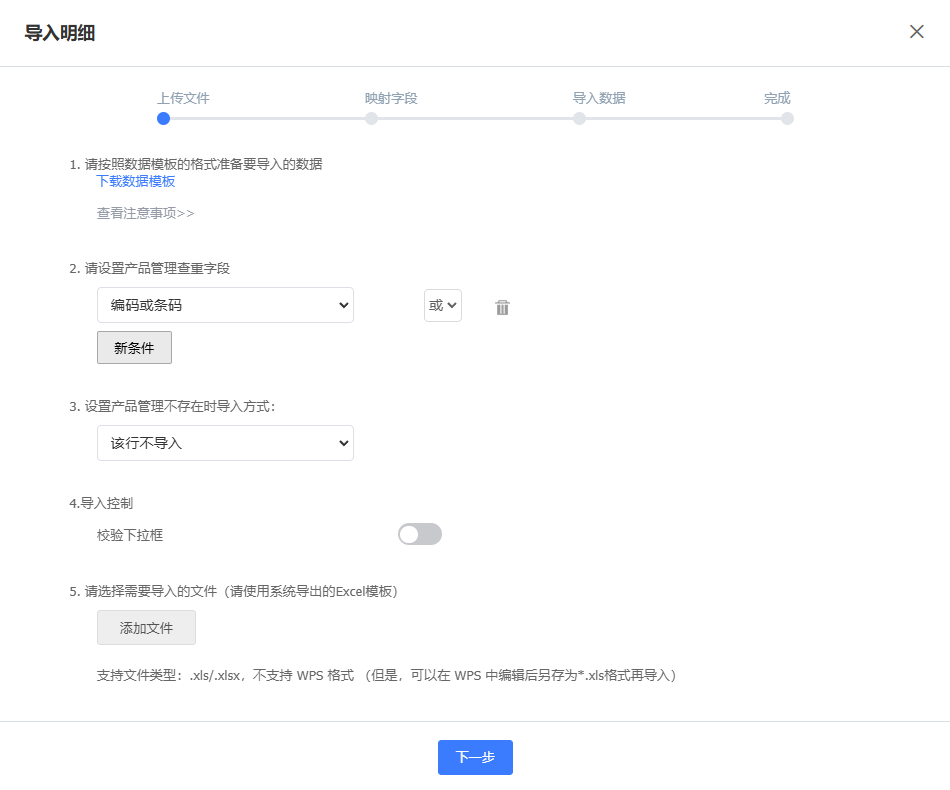Toggle the 校验下拉框 switch on
This screenshot has width=950, height=790.
(x=419, y=534)
